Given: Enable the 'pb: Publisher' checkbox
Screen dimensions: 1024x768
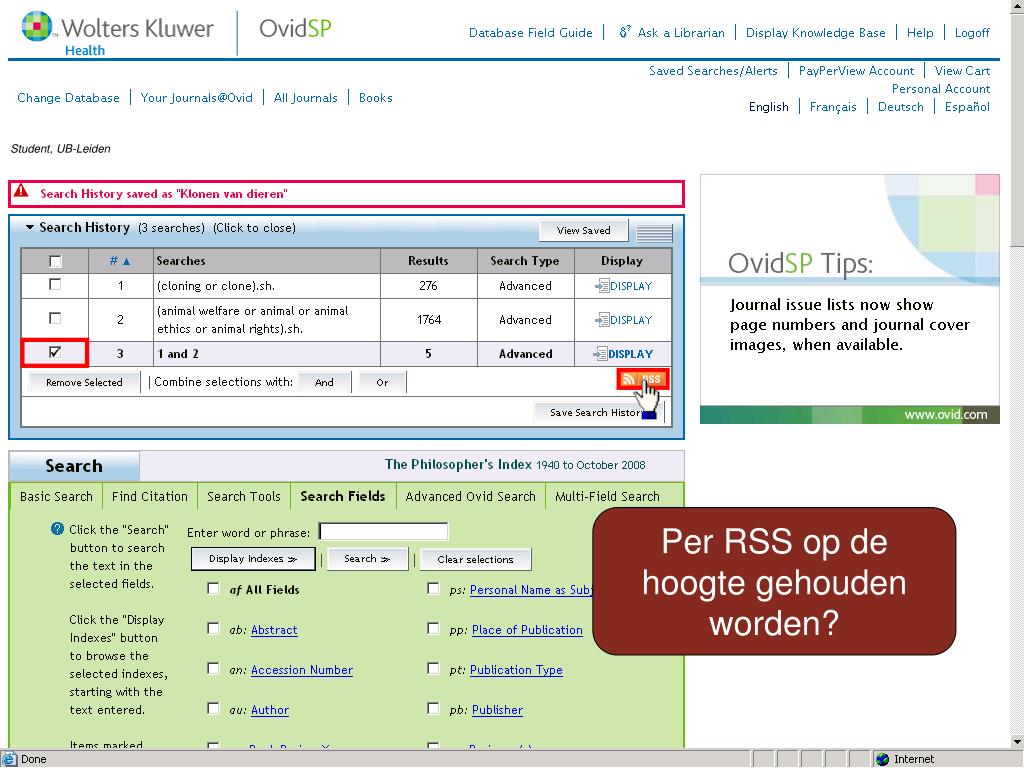Looking at the screenshot, I should point(433,709).
